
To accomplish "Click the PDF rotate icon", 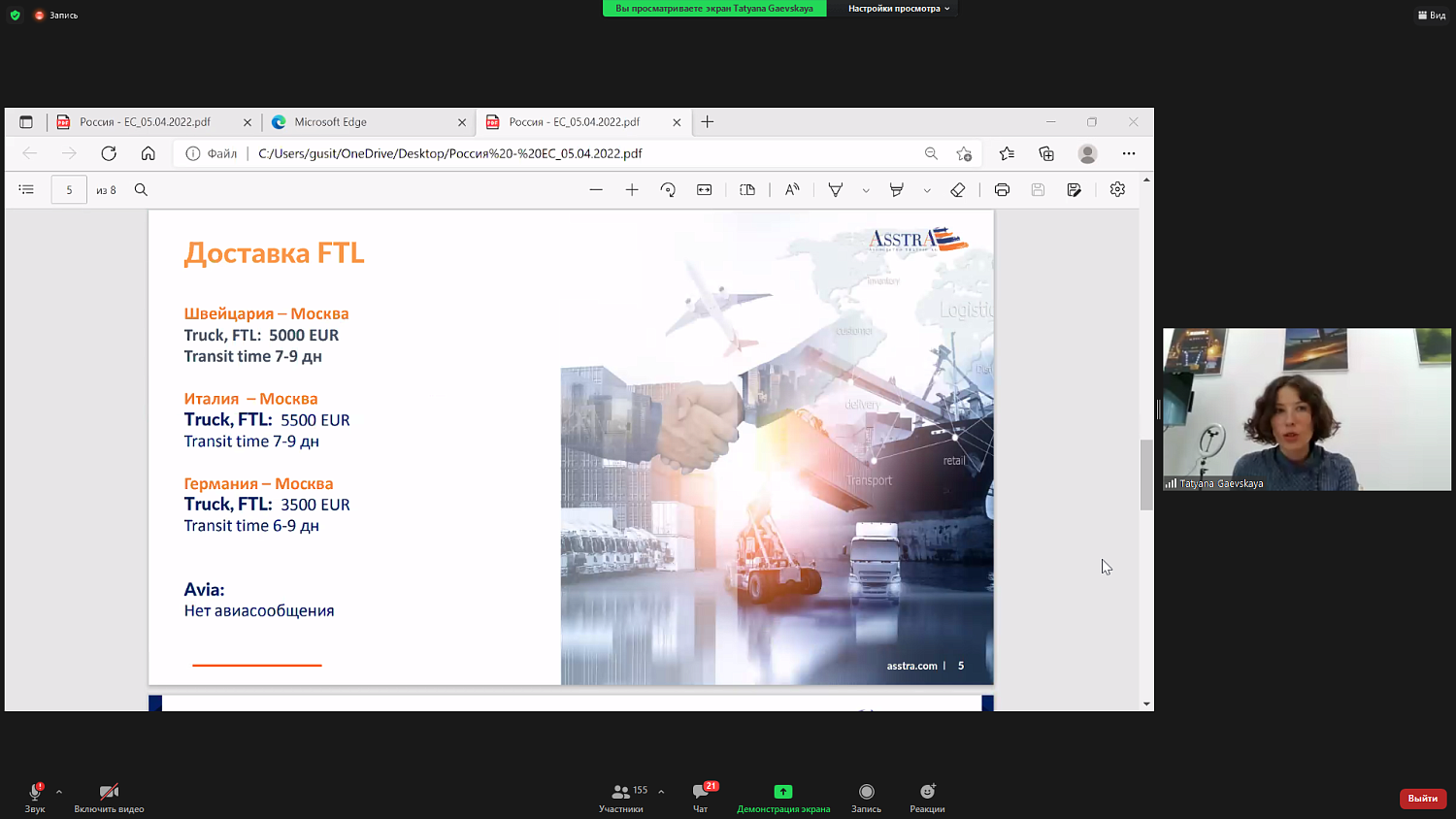I will [668, 190].
